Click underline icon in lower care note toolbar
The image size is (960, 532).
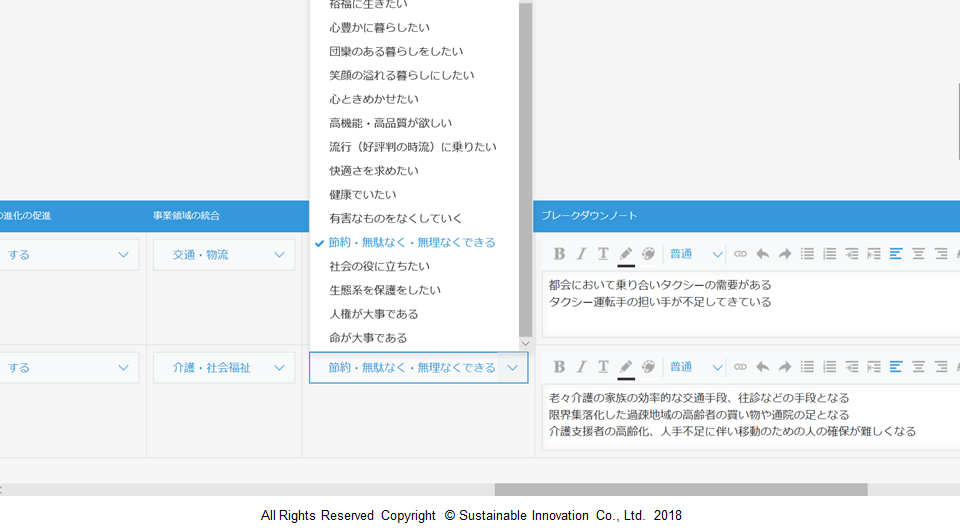click(603, 367)
